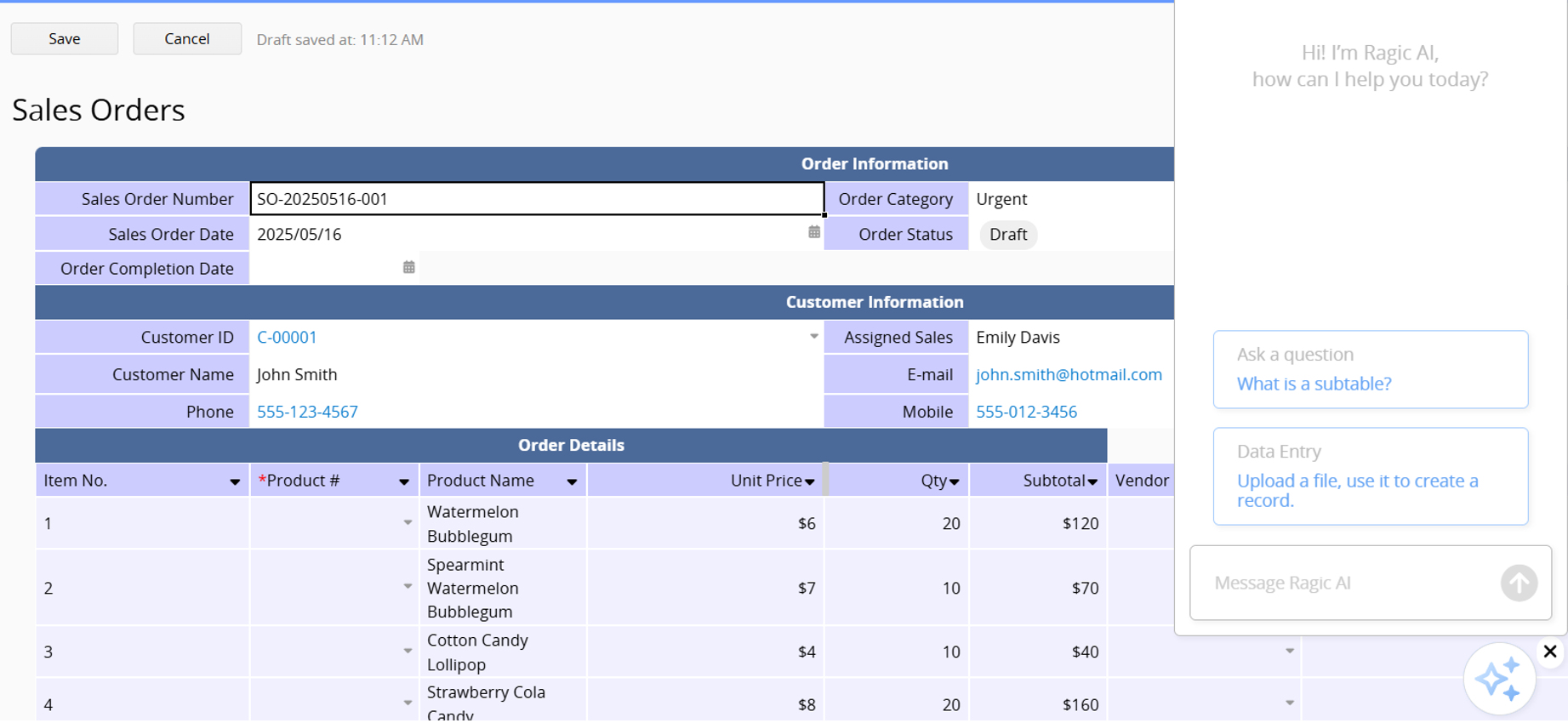
Task: Open the Product Name column menu arrow
Action: point(572,482)
